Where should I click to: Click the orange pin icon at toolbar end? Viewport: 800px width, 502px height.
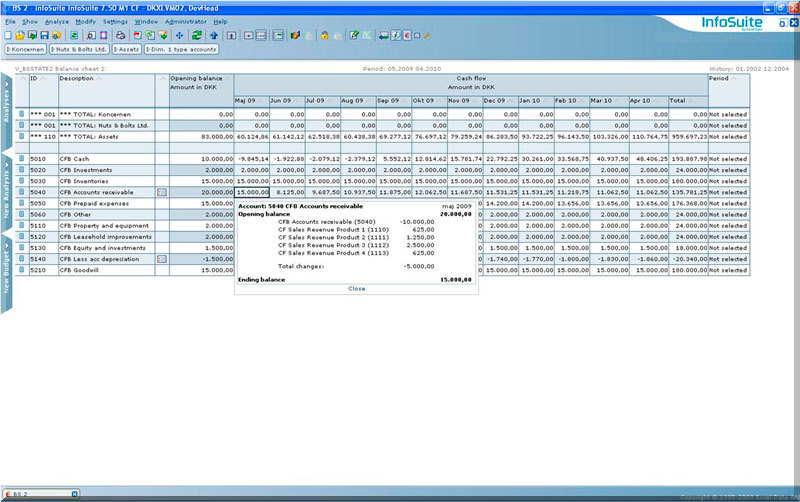tap(427, 36)
